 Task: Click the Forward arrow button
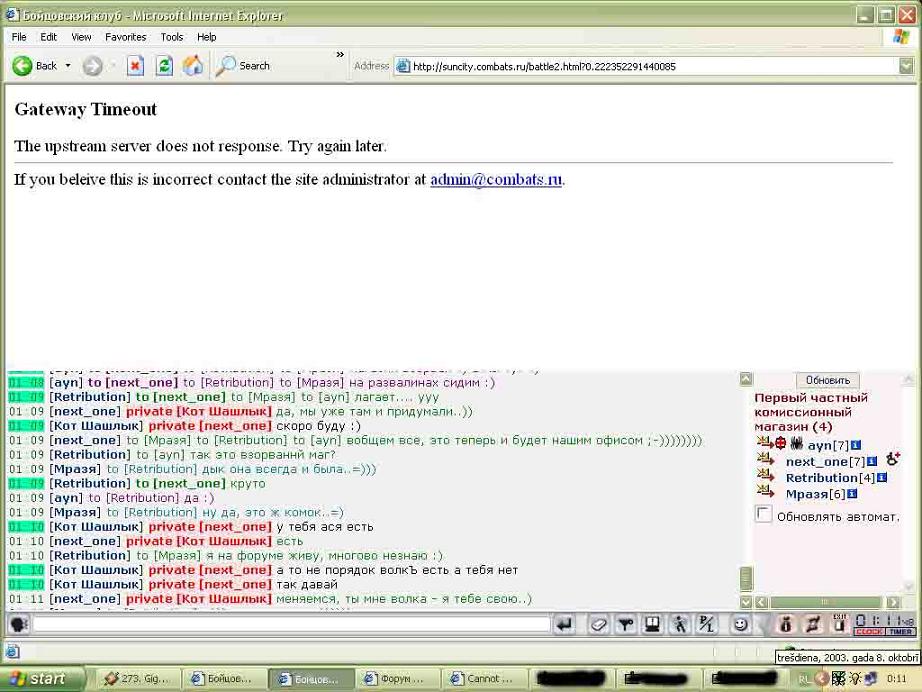[x=92, y=66]
